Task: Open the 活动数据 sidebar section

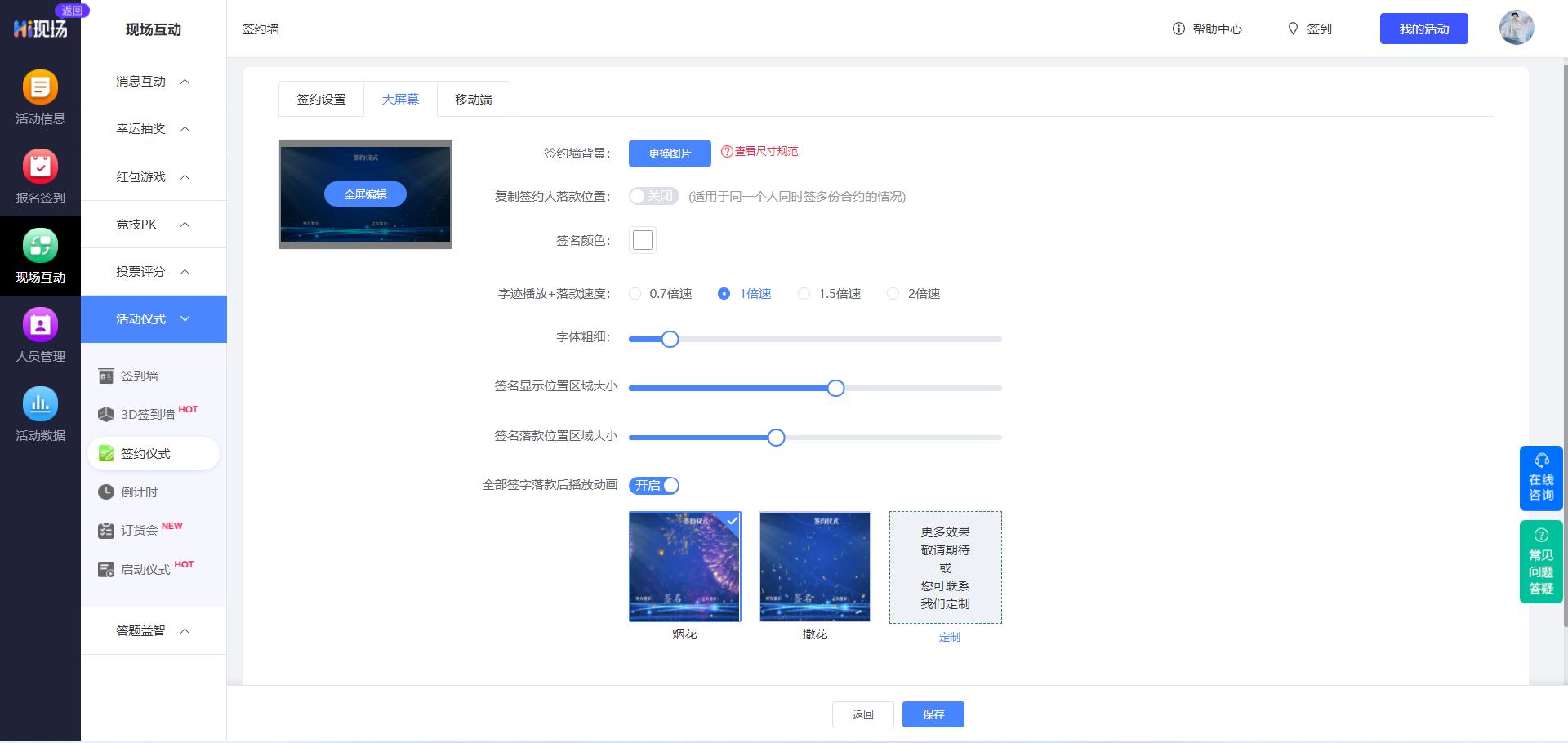Action: pyautogui.click(x=40, y=414)
